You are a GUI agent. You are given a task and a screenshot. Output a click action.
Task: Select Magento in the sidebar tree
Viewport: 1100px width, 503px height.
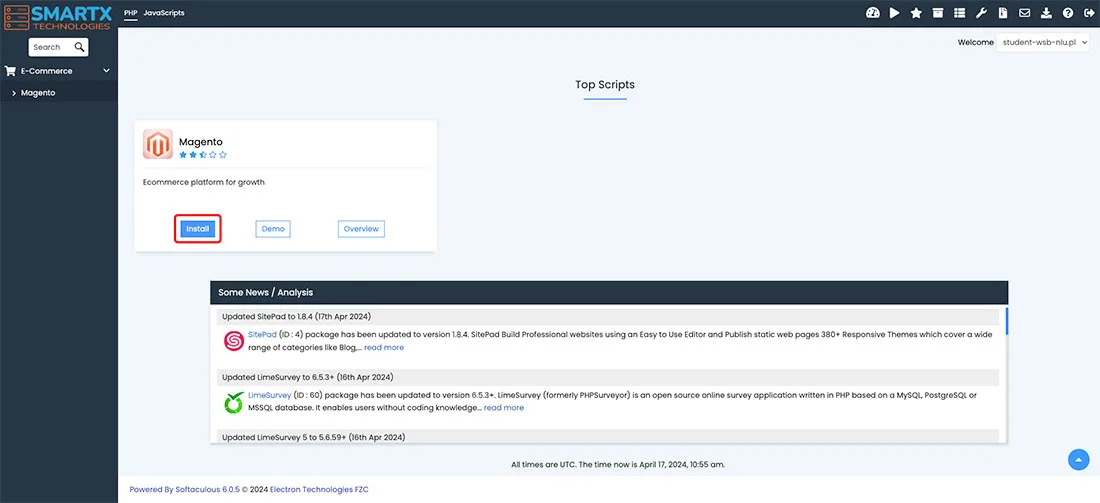(38, 93)
